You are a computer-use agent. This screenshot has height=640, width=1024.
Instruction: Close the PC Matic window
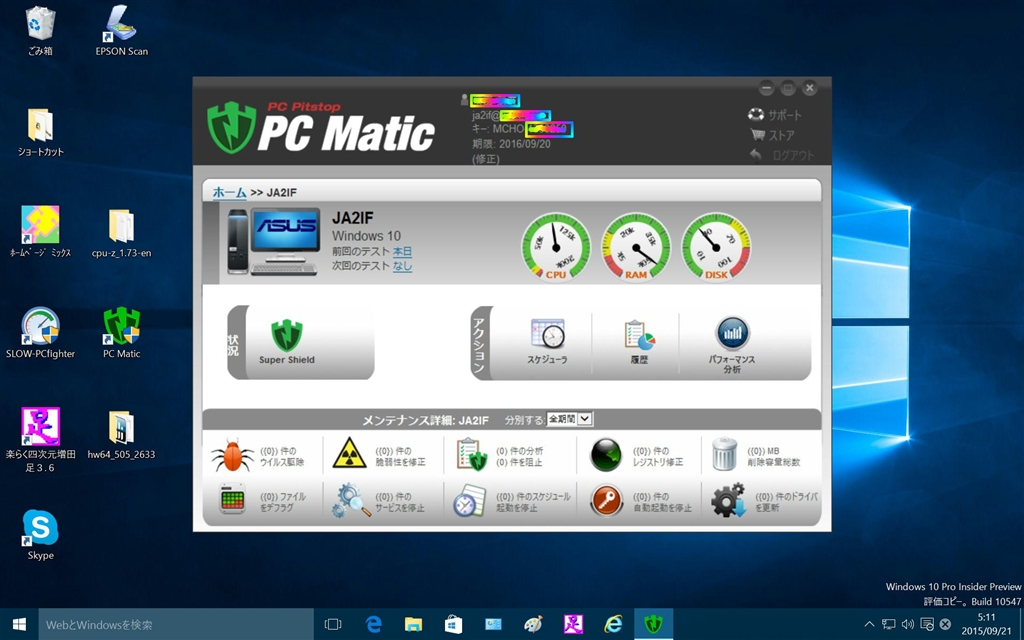810,88
